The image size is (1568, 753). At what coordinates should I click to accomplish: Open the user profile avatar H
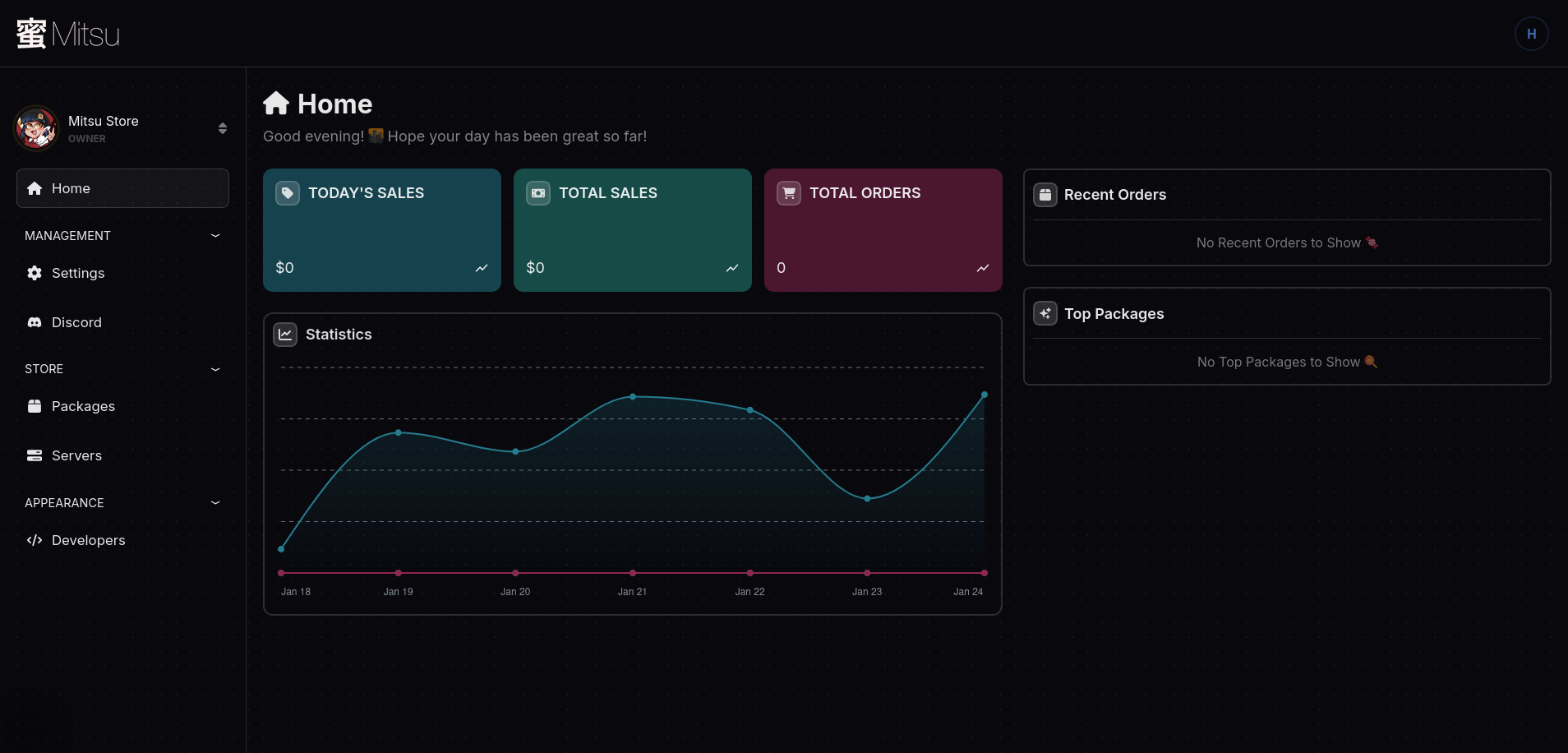coord(1531,34)
